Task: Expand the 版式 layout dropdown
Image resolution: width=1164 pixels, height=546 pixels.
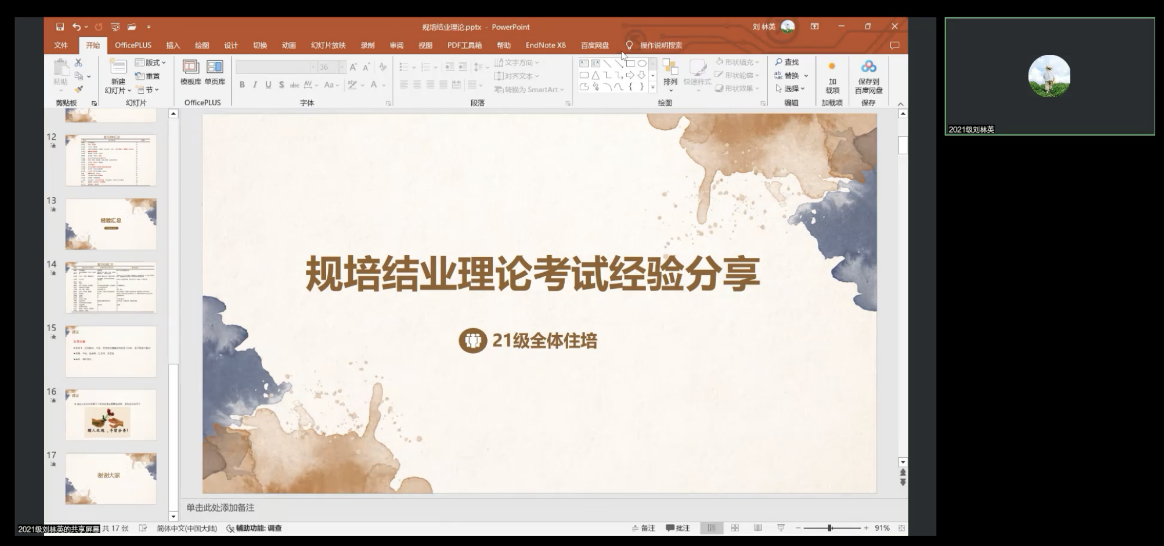Action: 152,62
